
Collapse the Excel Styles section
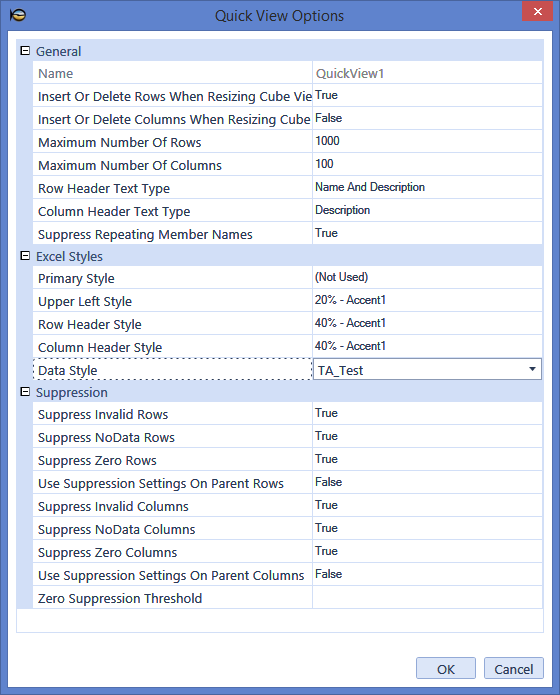coord(25,256)
